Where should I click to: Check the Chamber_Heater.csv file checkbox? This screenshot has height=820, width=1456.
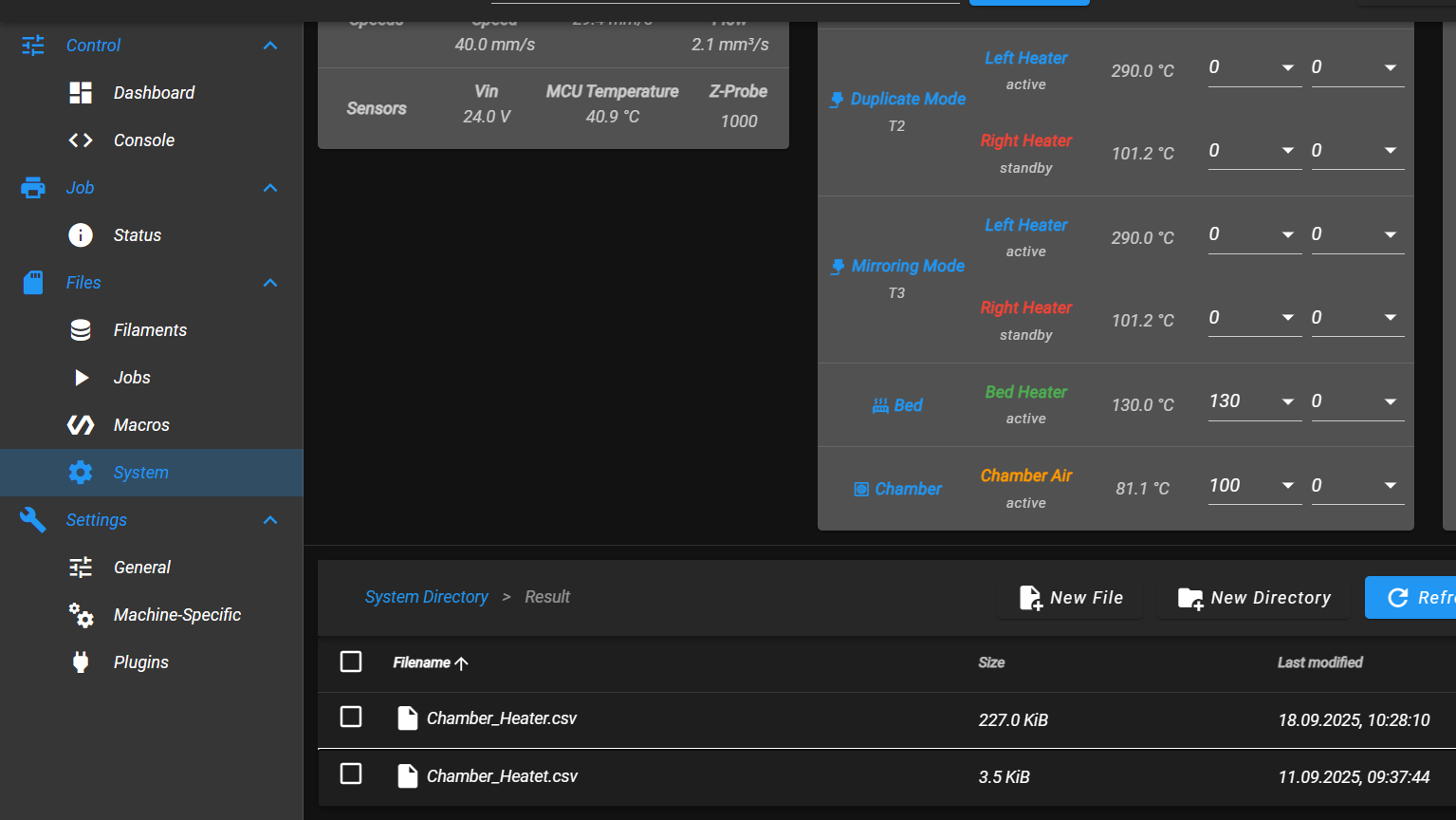click(351, 717)
